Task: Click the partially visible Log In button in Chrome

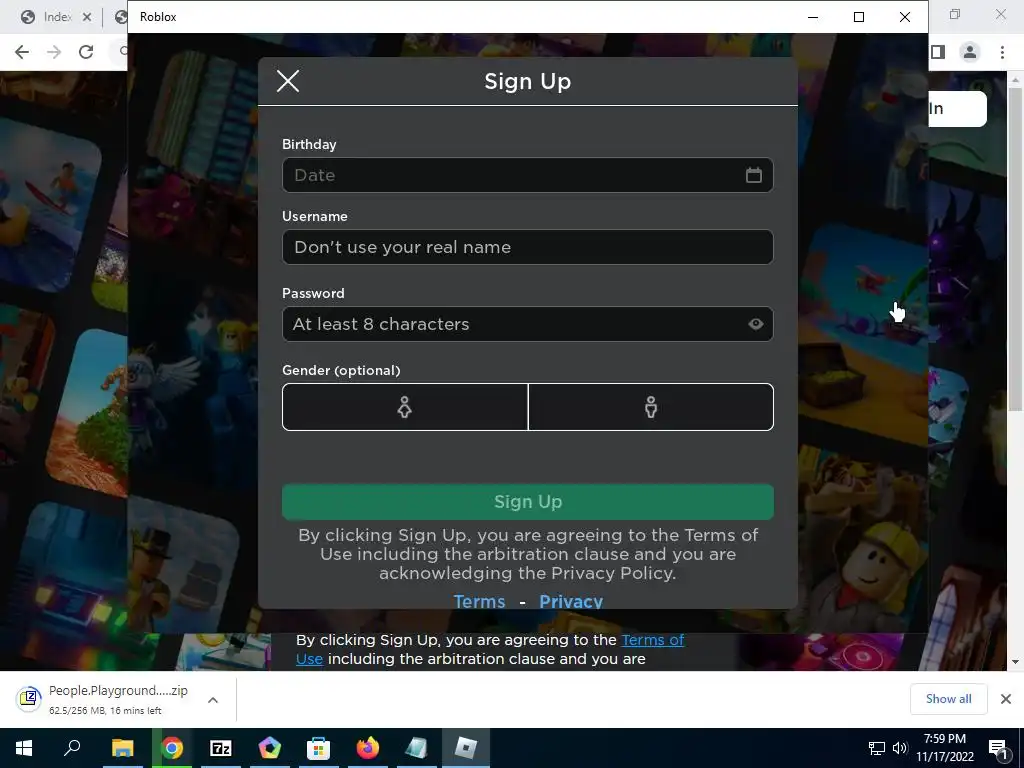Action: click(x=957, y=108)
